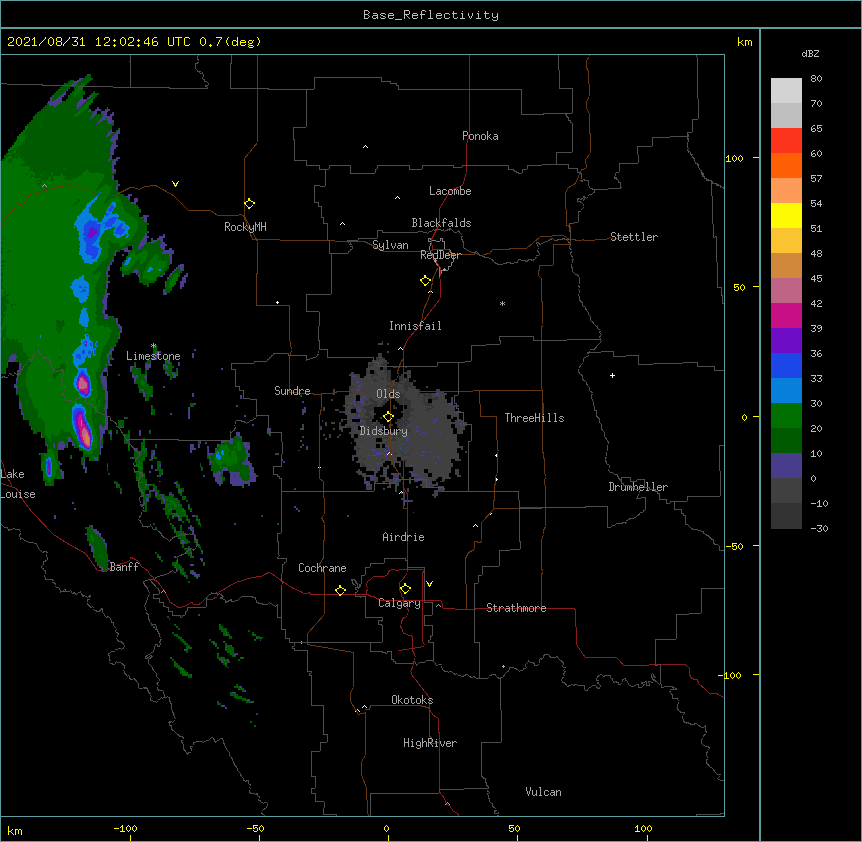Click the yellow diamond marker below Cochrane
The height and width of the screenshot is (842, 862).
click(340, 590)
